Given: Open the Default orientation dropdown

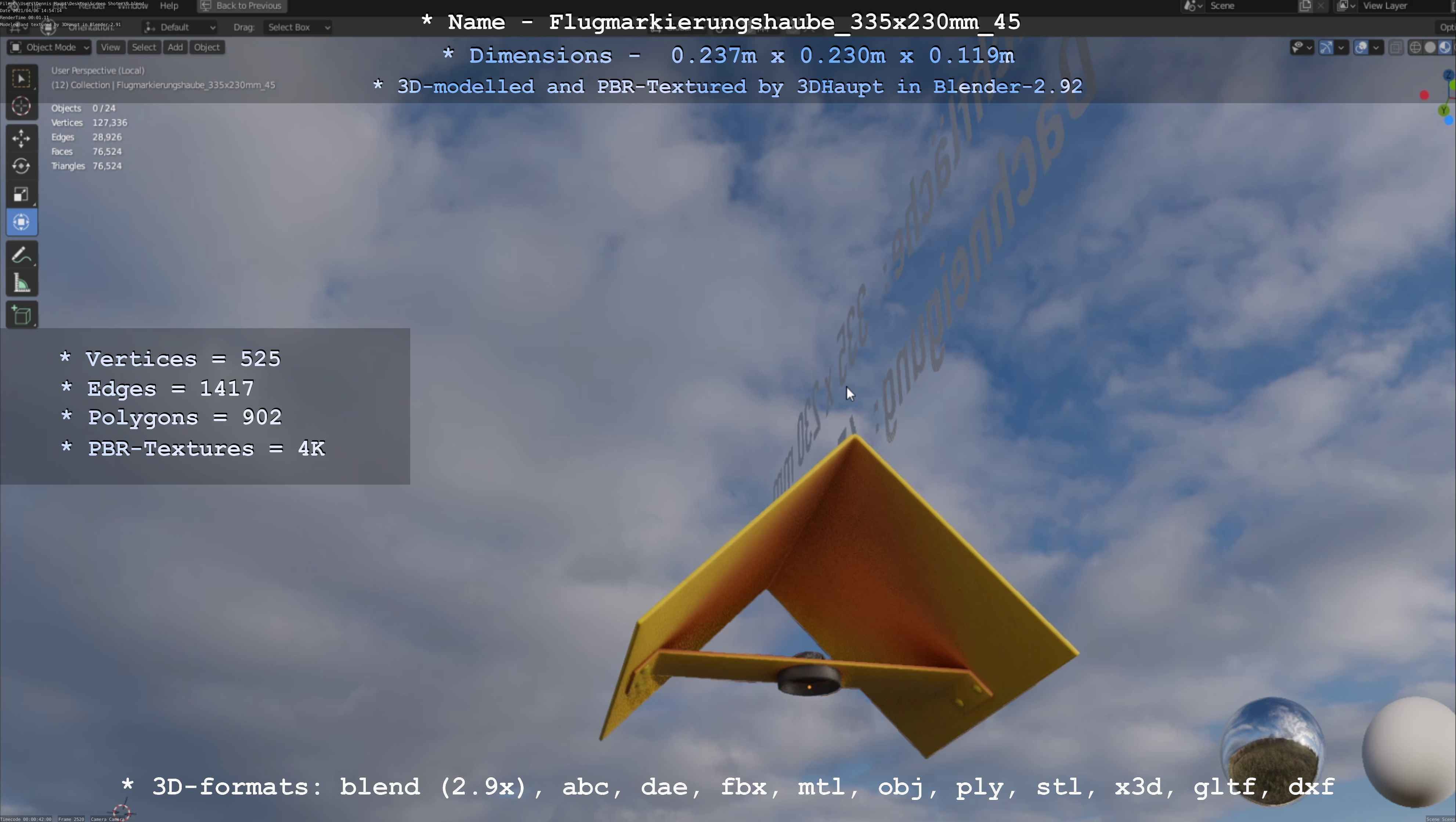Looking at the screenshot, I should point(180,27).
